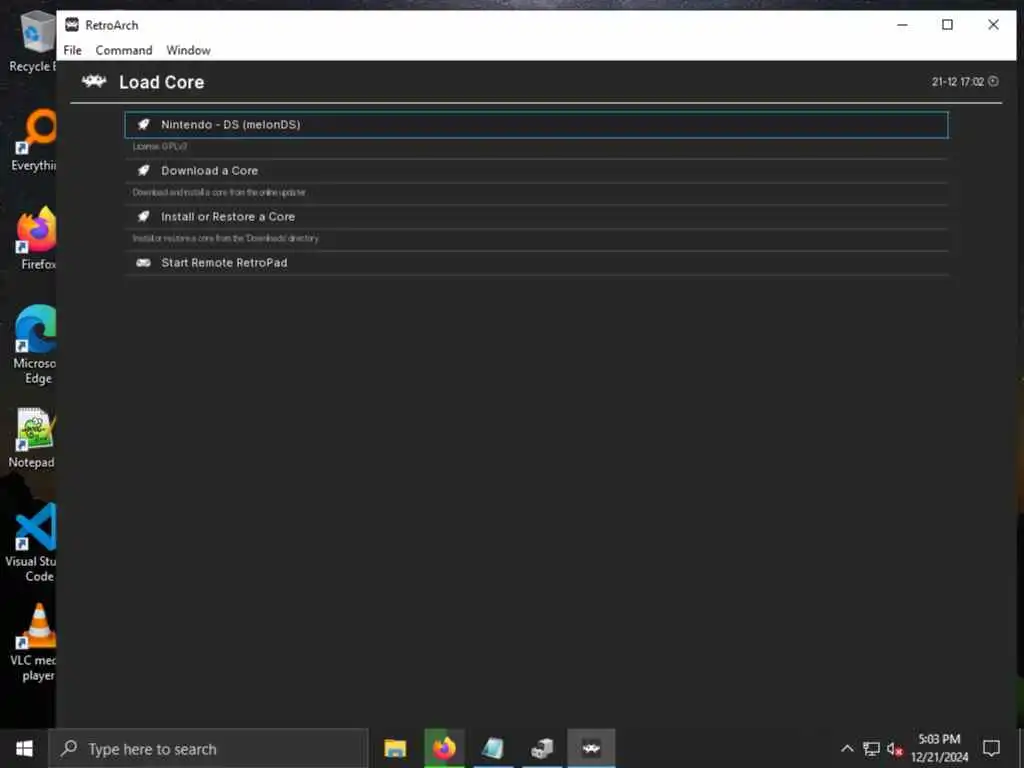
Task: Select the Recycle Bin desktop icon
Action: (33, 42)
